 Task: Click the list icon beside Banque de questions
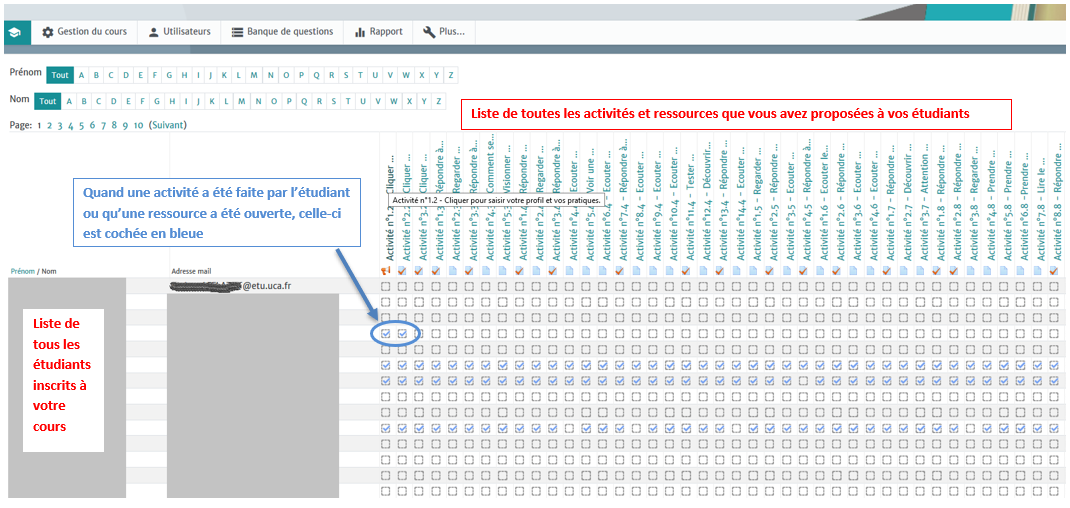click(x=237, y=32)
